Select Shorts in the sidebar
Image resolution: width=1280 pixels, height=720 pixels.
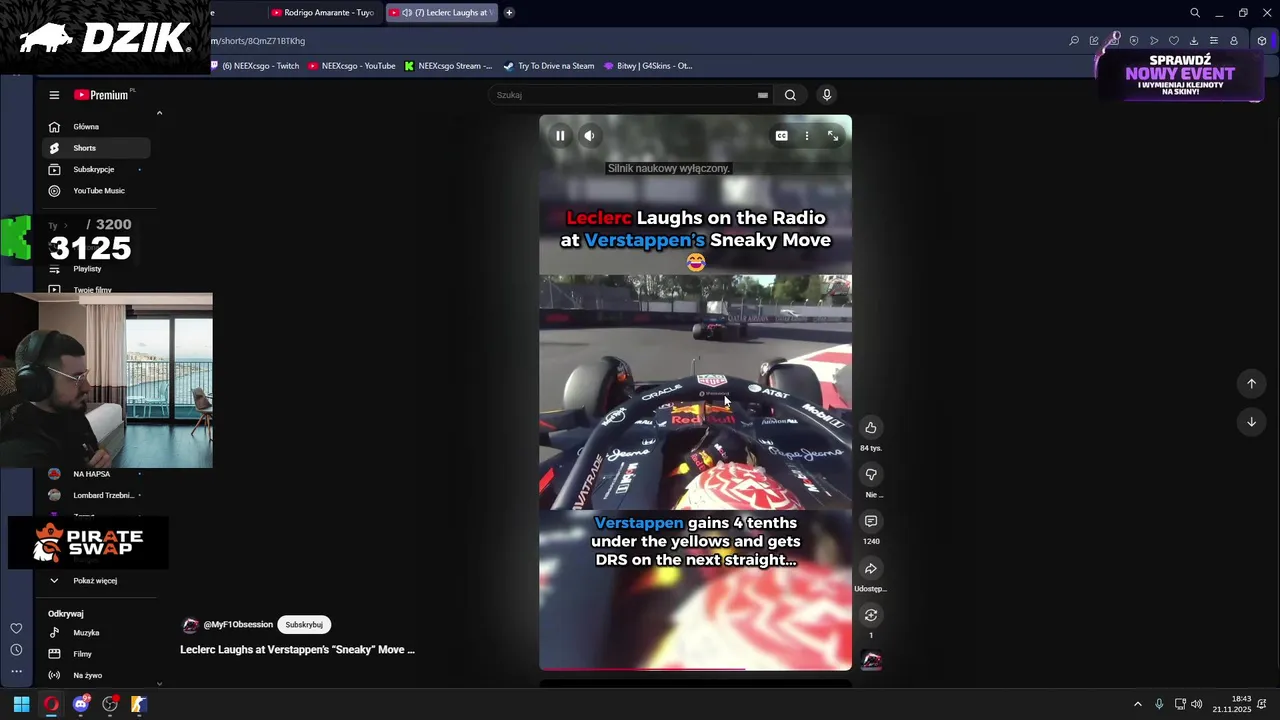tap(96, 148)
